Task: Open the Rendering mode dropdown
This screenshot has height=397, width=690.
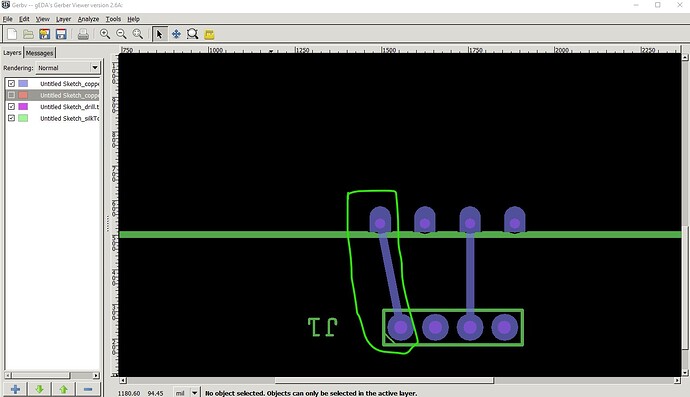Action: (x=68, y=68)
